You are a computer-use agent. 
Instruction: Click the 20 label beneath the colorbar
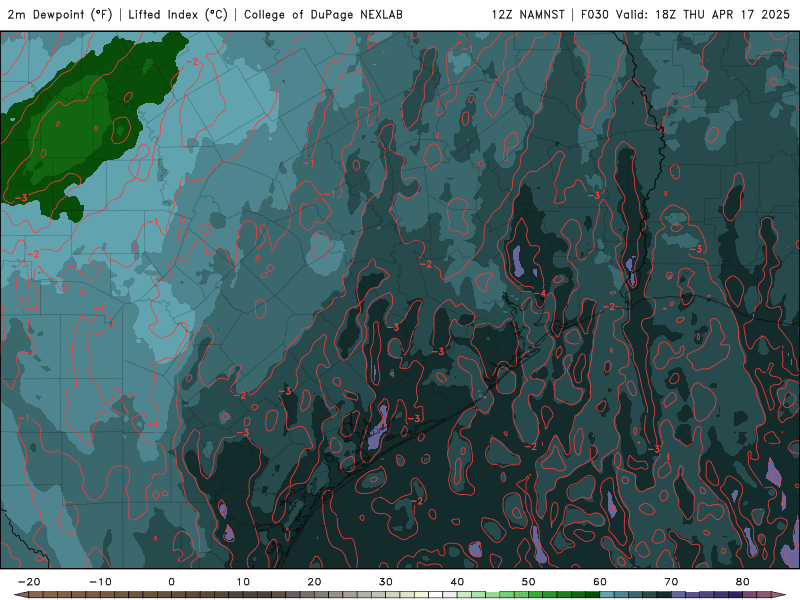click(x=314, y=582)
